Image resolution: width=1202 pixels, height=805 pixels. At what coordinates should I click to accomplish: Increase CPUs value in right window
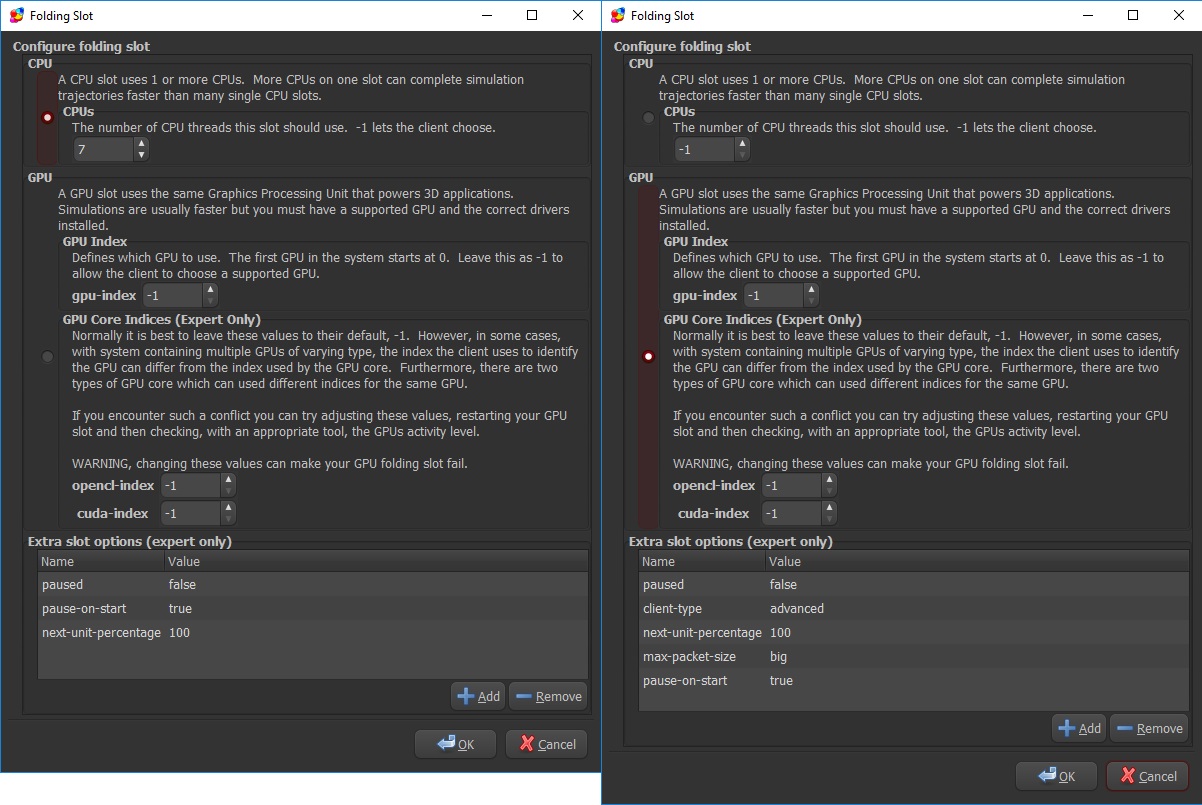point(742,144)
